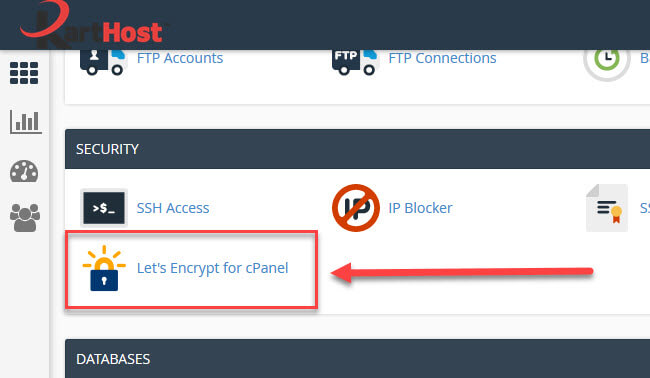Open the statistics bar chart sidebar icon

pos(26,122)
